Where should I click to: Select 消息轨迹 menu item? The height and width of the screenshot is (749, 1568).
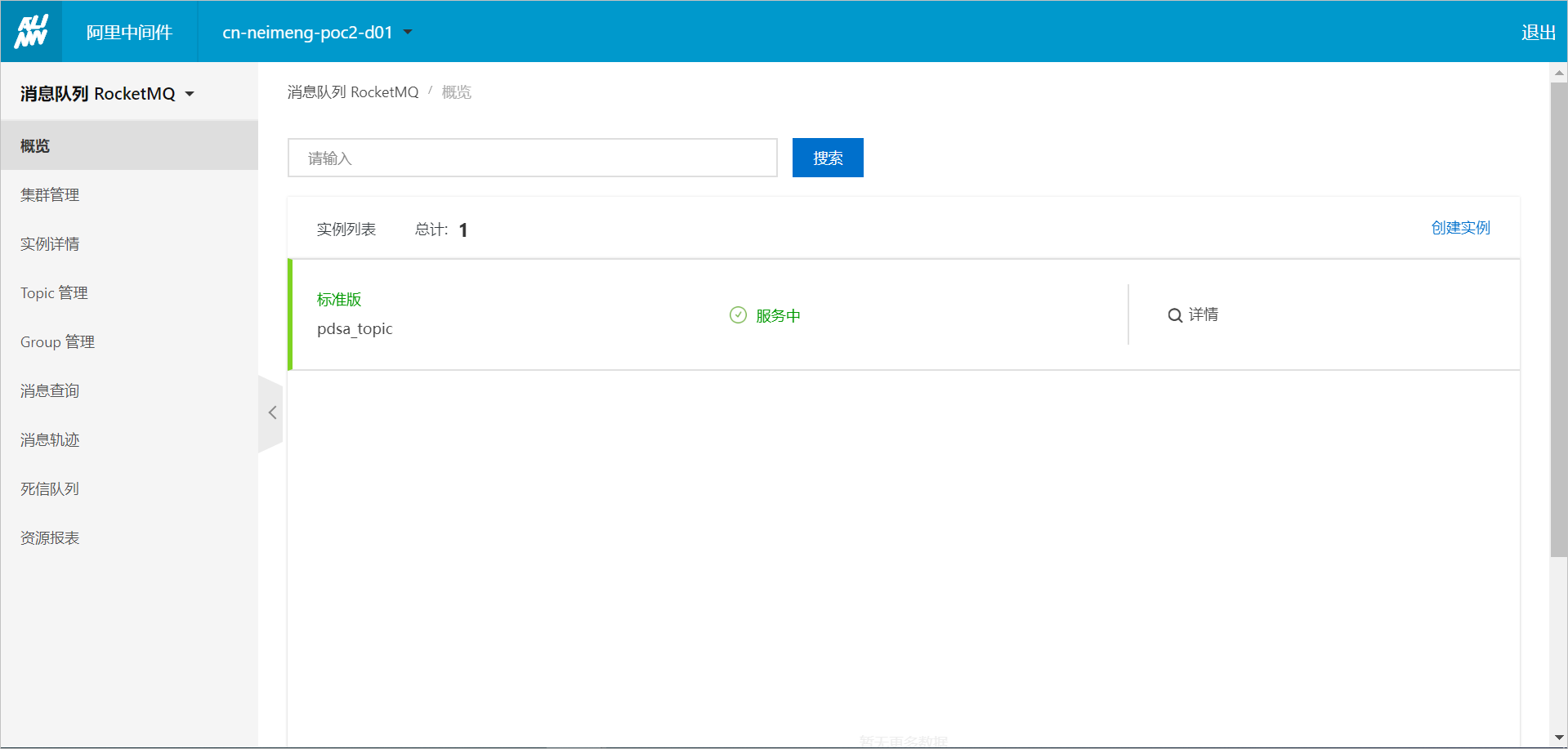point(129,439)
